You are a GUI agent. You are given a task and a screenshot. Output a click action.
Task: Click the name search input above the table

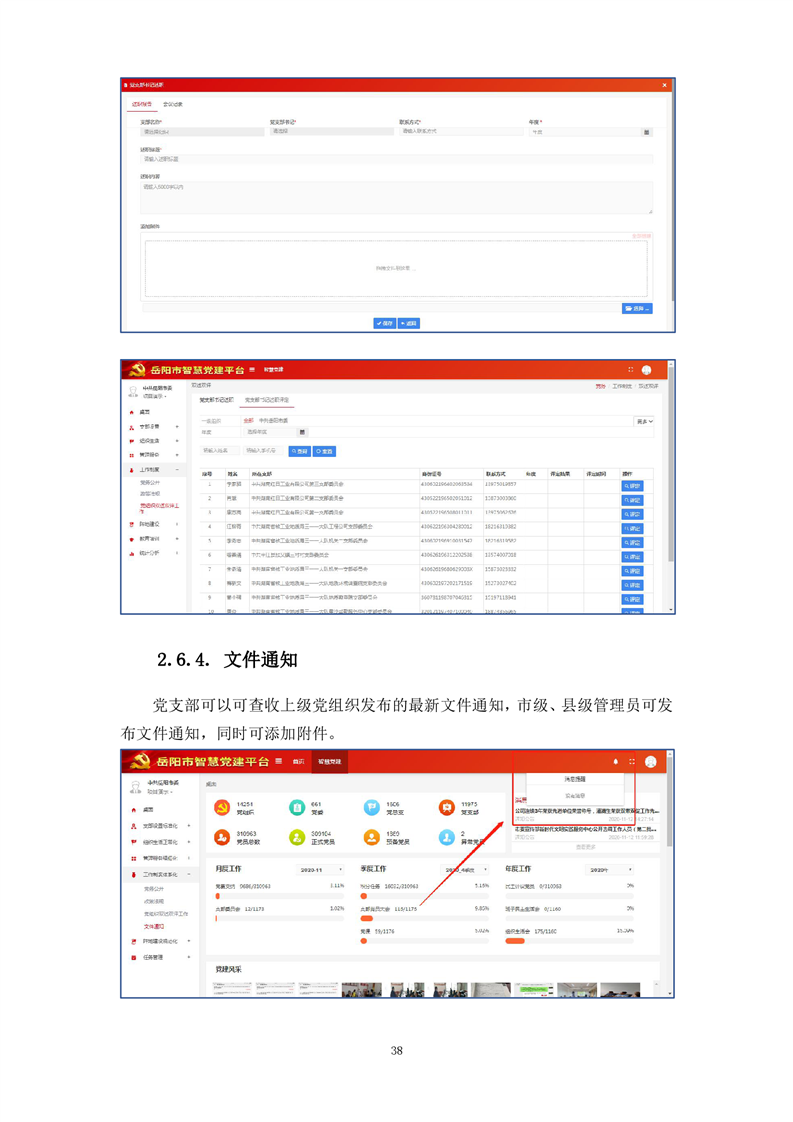click(219, 451)
